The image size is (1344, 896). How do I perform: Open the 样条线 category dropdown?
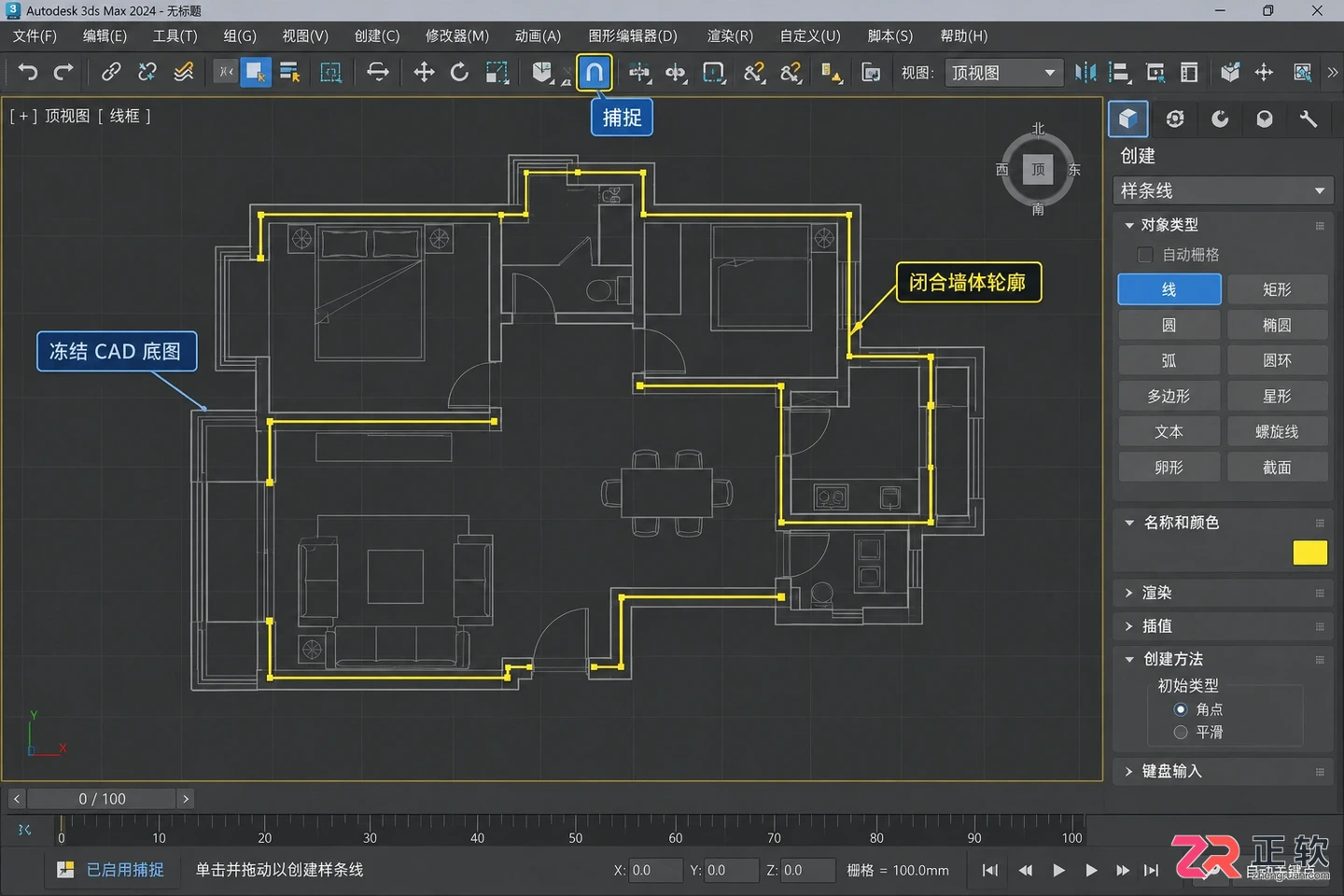coord(1222,190)
